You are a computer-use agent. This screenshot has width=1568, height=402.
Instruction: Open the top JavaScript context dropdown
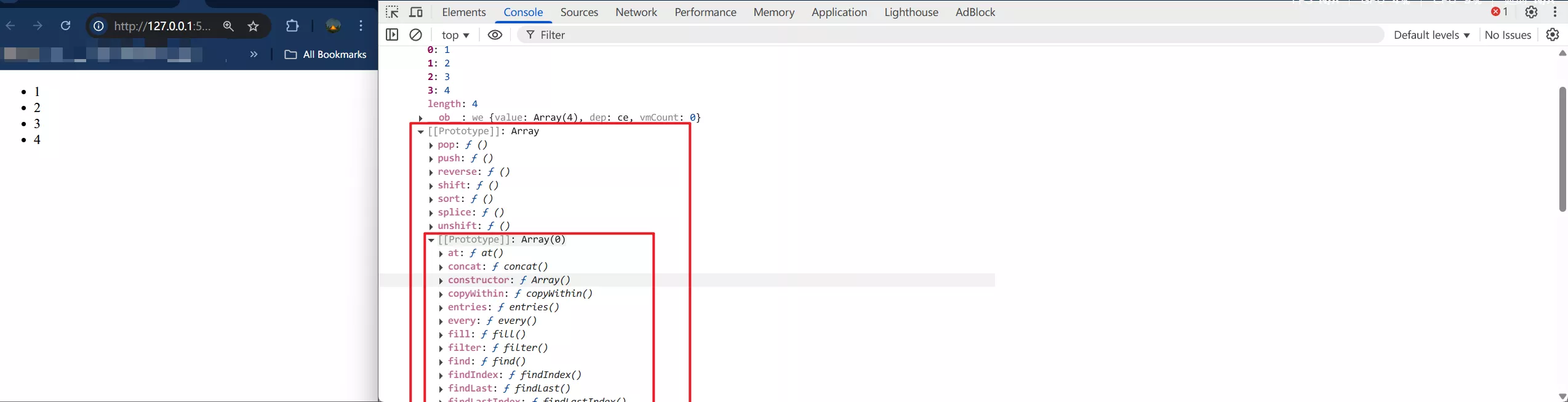click(x=455, y=35)
